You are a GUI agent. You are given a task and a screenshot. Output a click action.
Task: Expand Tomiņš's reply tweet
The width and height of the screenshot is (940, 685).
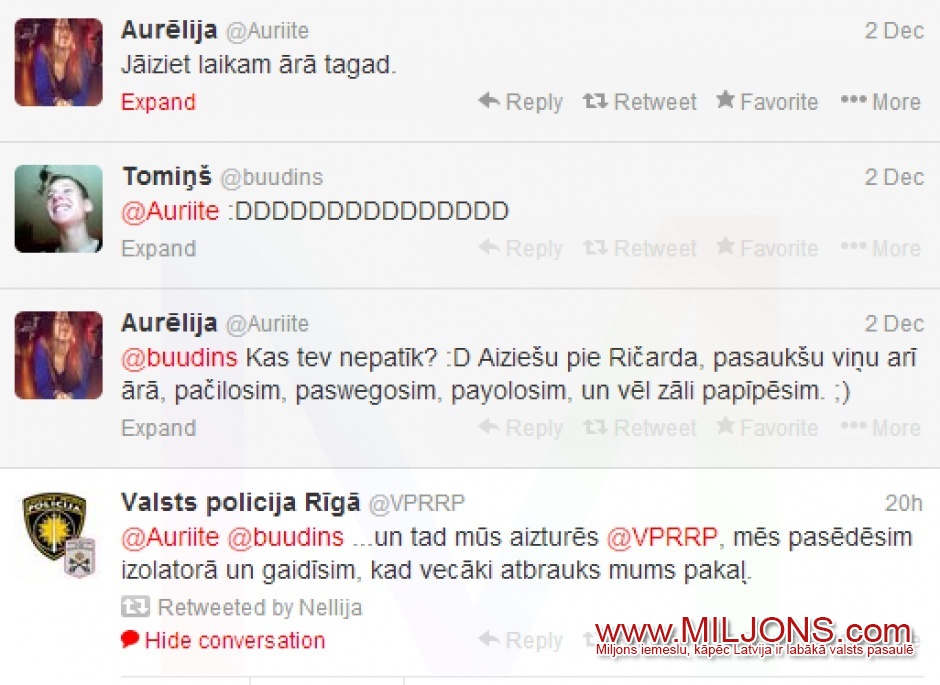(x=158, y=248)
